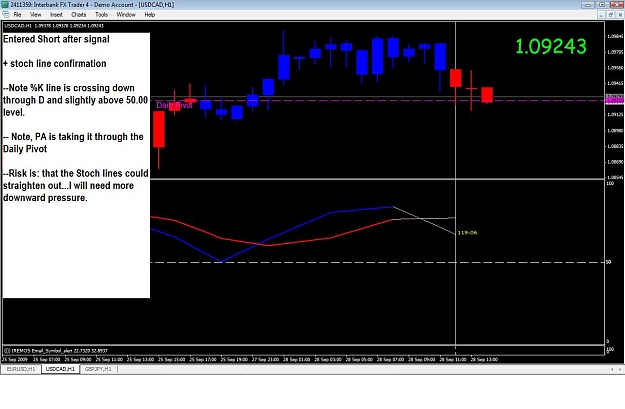This screenshot has height=409, width=625.
Task: Minimize the inner USDCAD chart window
Action: tap(601, 15)
